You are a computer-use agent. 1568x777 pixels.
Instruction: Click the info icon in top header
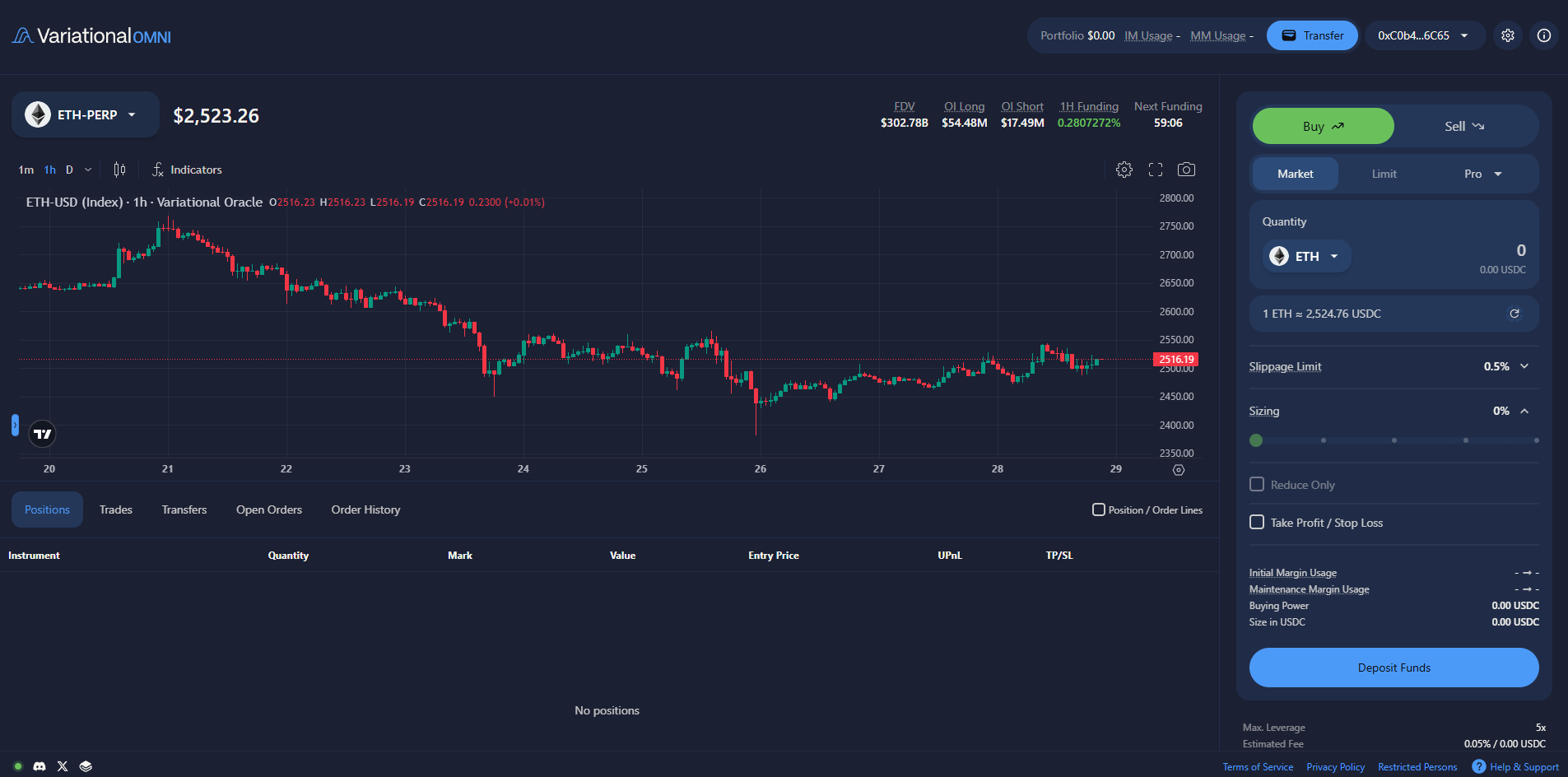1544,35
